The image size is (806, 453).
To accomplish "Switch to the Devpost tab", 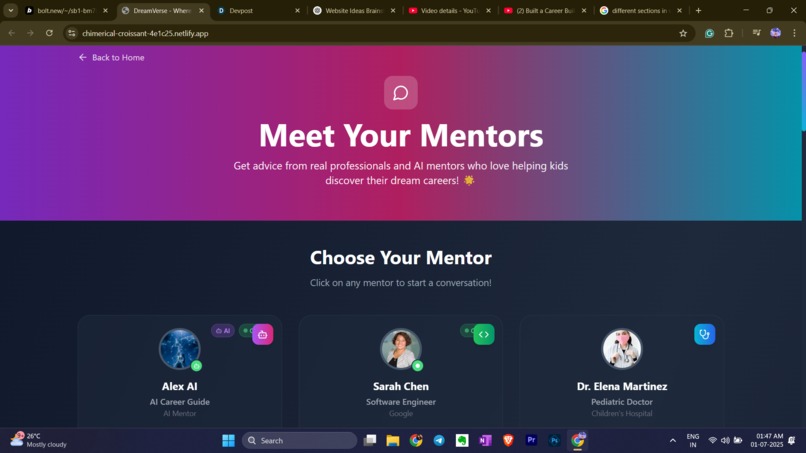I will (259, 10).
